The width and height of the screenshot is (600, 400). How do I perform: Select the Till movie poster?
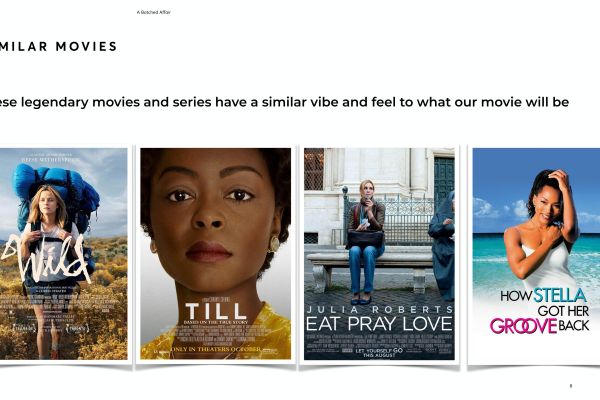point(215,254)
